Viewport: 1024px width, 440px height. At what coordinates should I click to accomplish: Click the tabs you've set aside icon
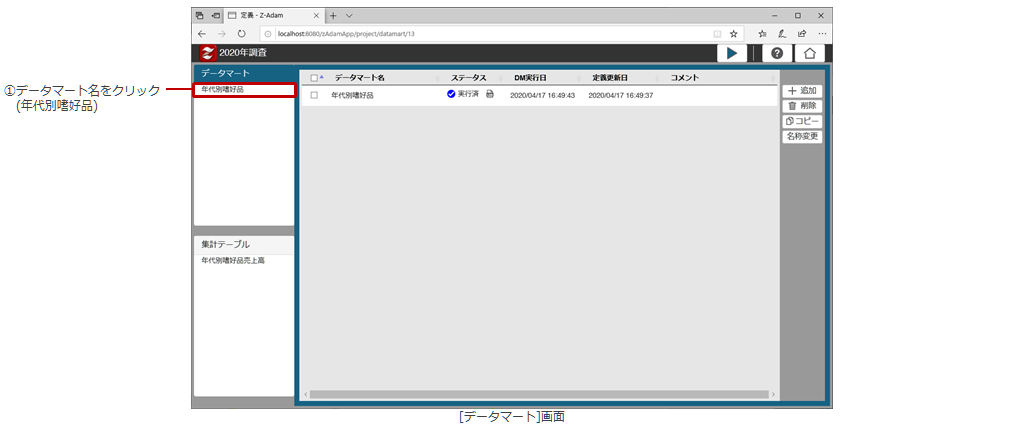point(200,15)
